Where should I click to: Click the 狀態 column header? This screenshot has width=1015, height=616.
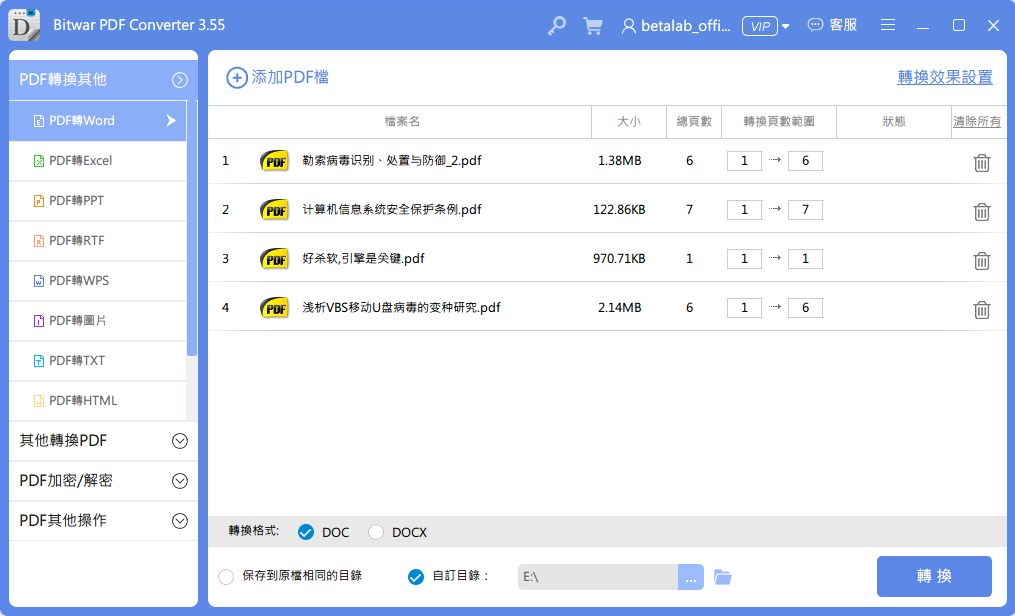894,122
